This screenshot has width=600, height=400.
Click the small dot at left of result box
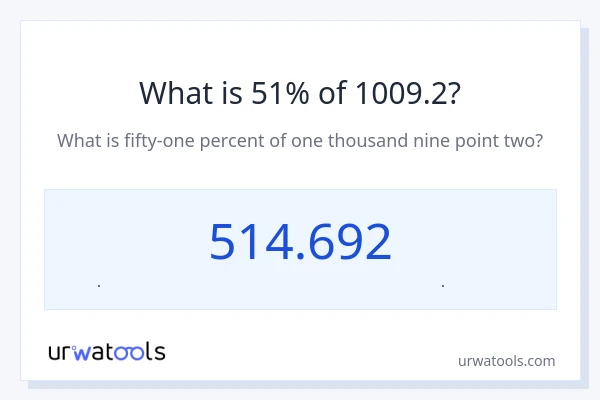coord(99,286)
